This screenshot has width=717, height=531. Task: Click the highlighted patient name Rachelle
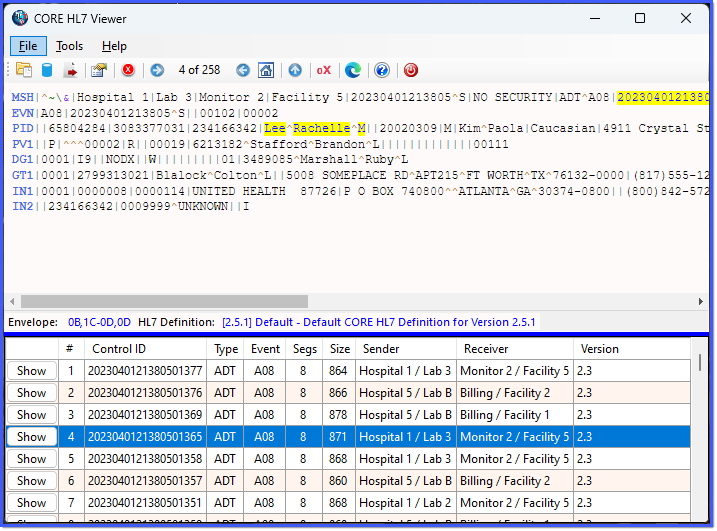[321, 128]
